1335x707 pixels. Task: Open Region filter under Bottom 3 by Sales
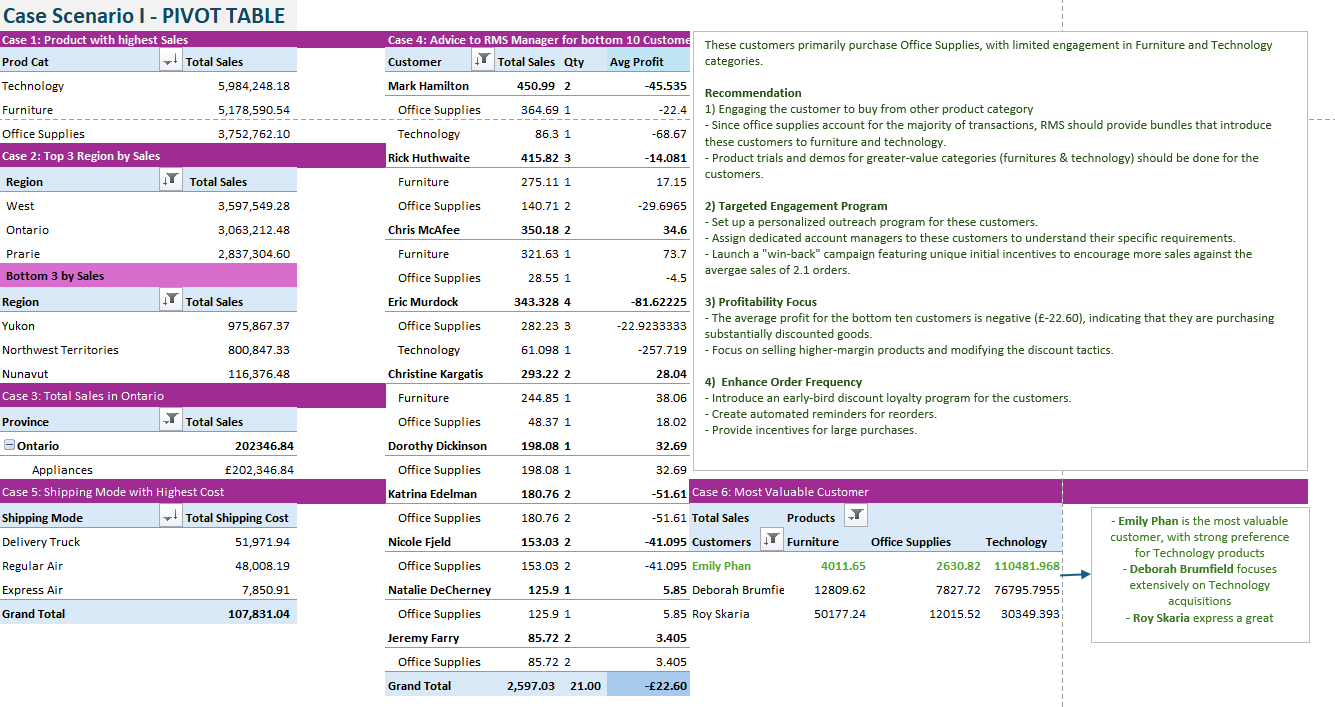click(x=171, y=301)
